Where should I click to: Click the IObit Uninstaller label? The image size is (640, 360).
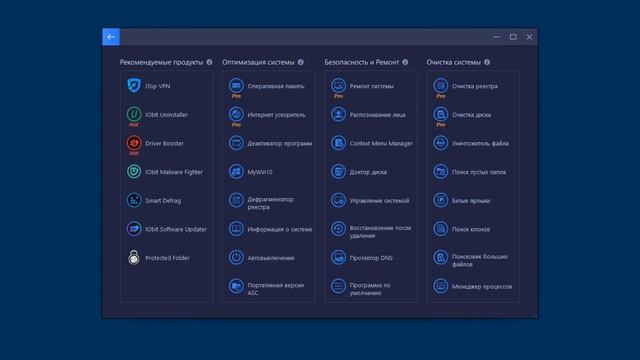click(167, 115)
